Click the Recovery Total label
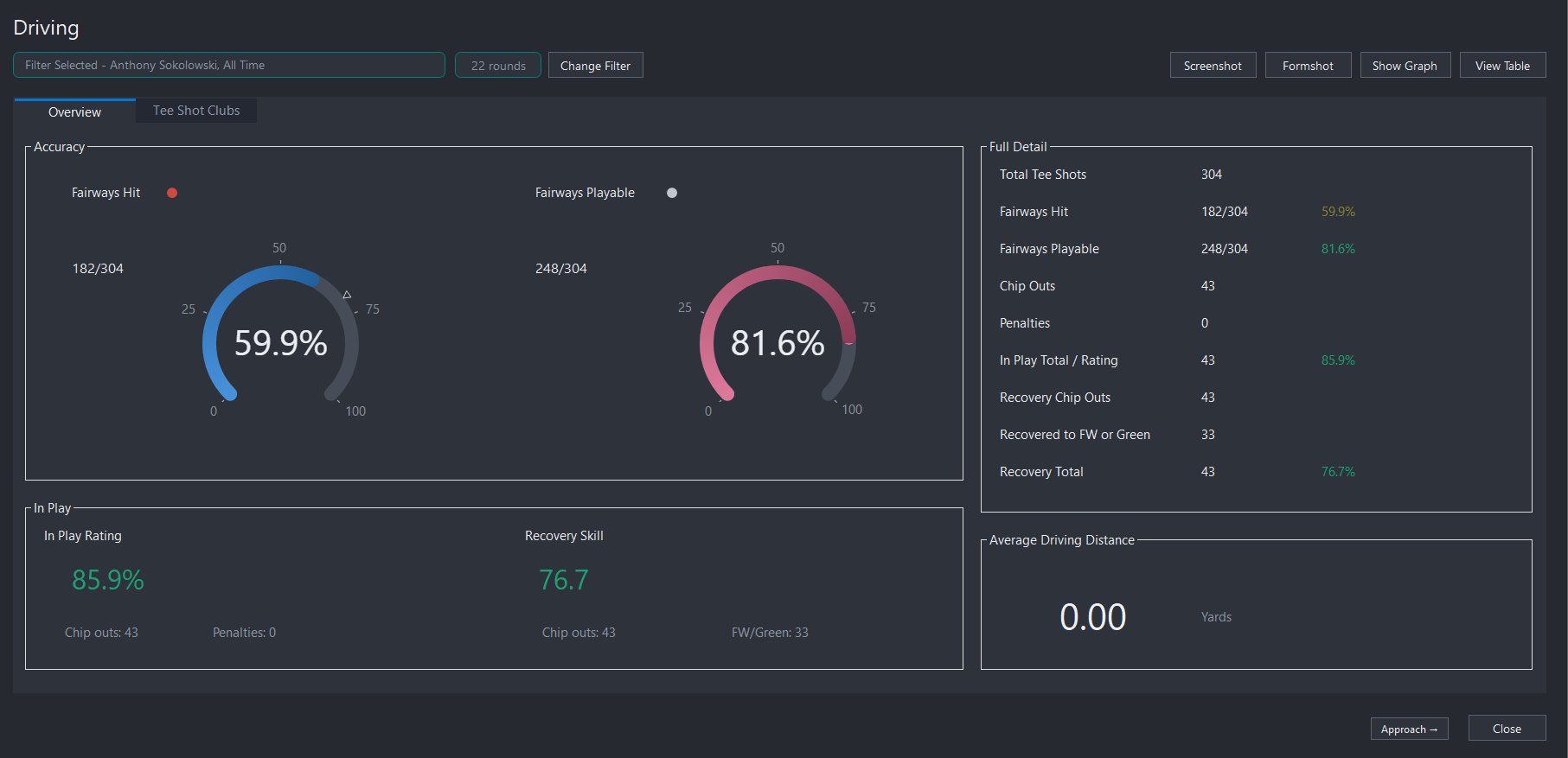The image size is (1568, 758). click(x=1041, y=472)
